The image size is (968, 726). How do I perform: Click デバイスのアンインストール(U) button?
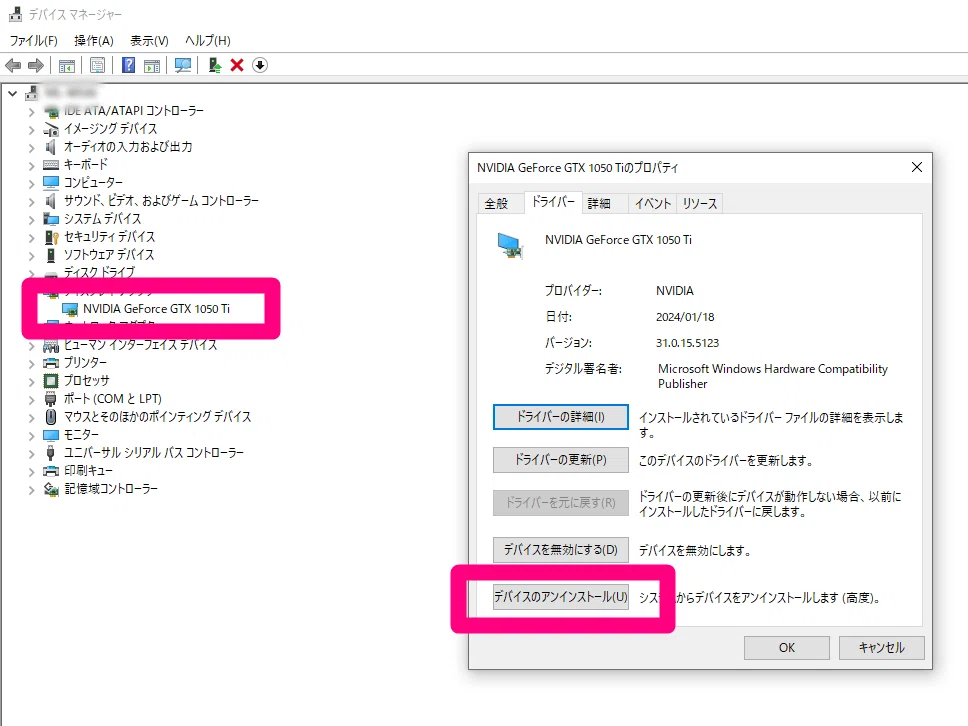[x=561, y=597]
